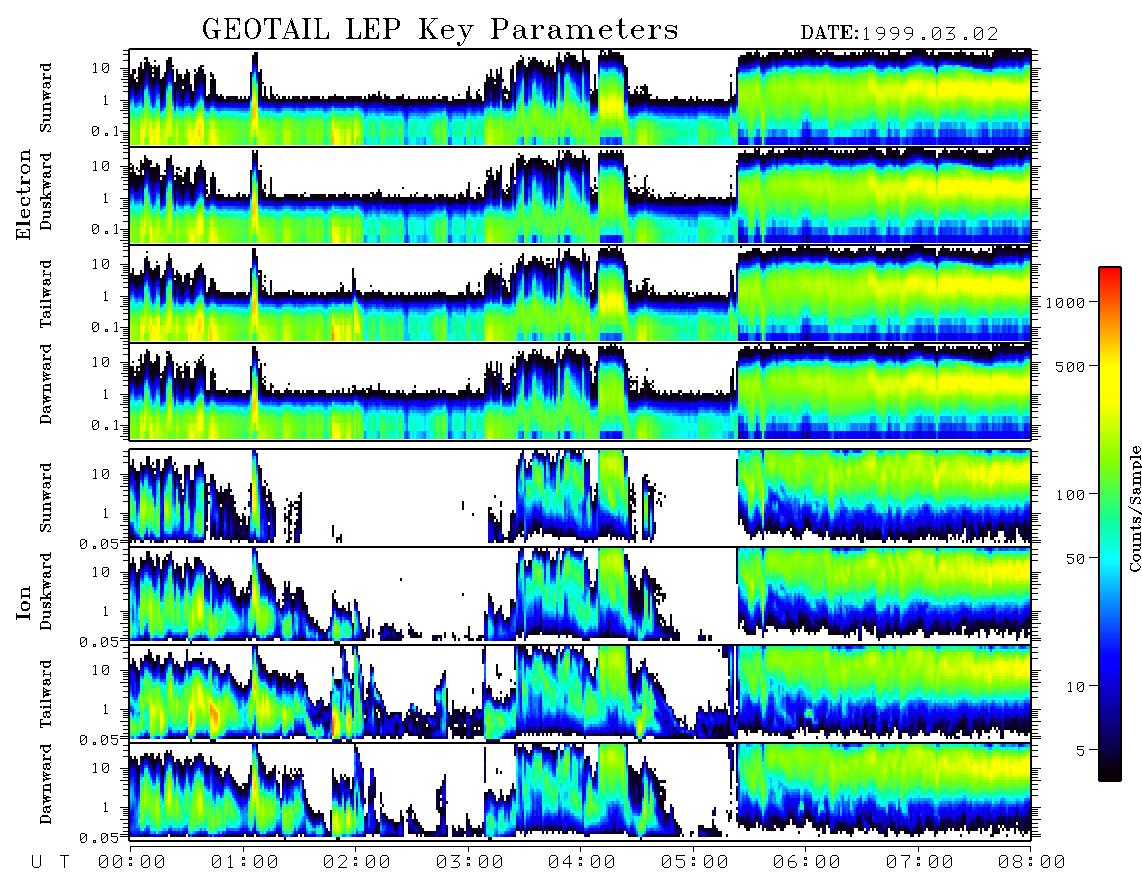Screen dimensions: 1142x880
Task: Click inside the Electron Sunward spectrogram panel
Action: point(580,98)
